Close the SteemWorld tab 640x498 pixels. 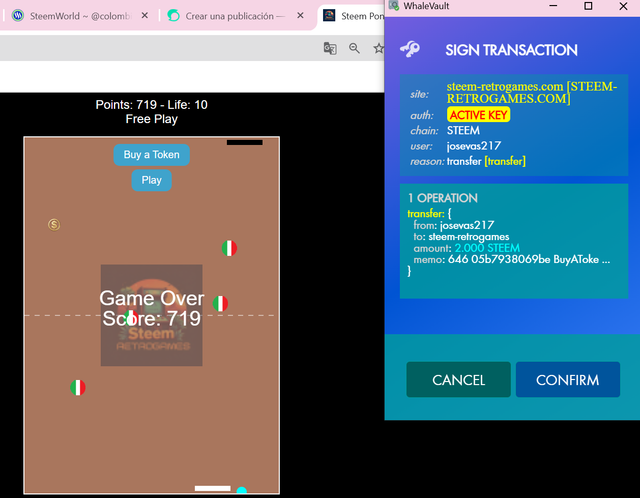coord(144,16)
